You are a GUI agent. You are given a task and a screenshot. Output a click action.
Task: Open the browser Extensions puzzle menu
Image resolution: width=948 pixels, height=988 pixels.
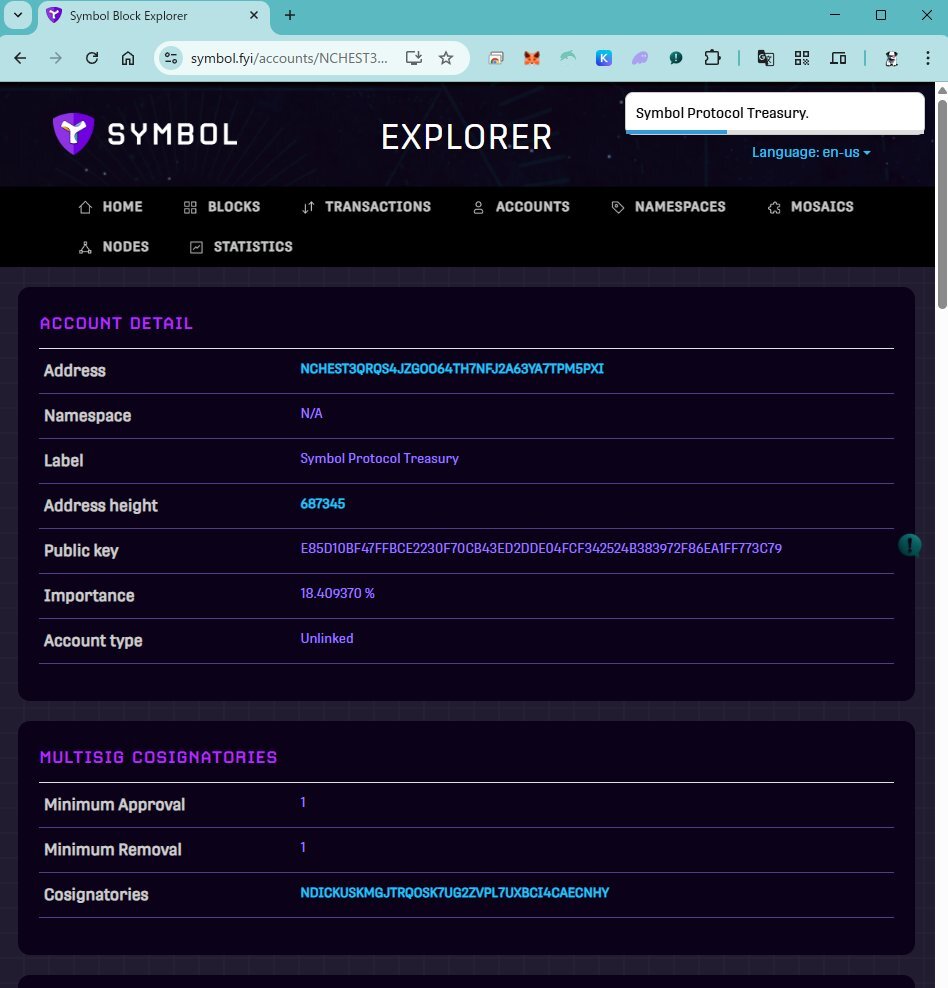click(x=712, y=58)
